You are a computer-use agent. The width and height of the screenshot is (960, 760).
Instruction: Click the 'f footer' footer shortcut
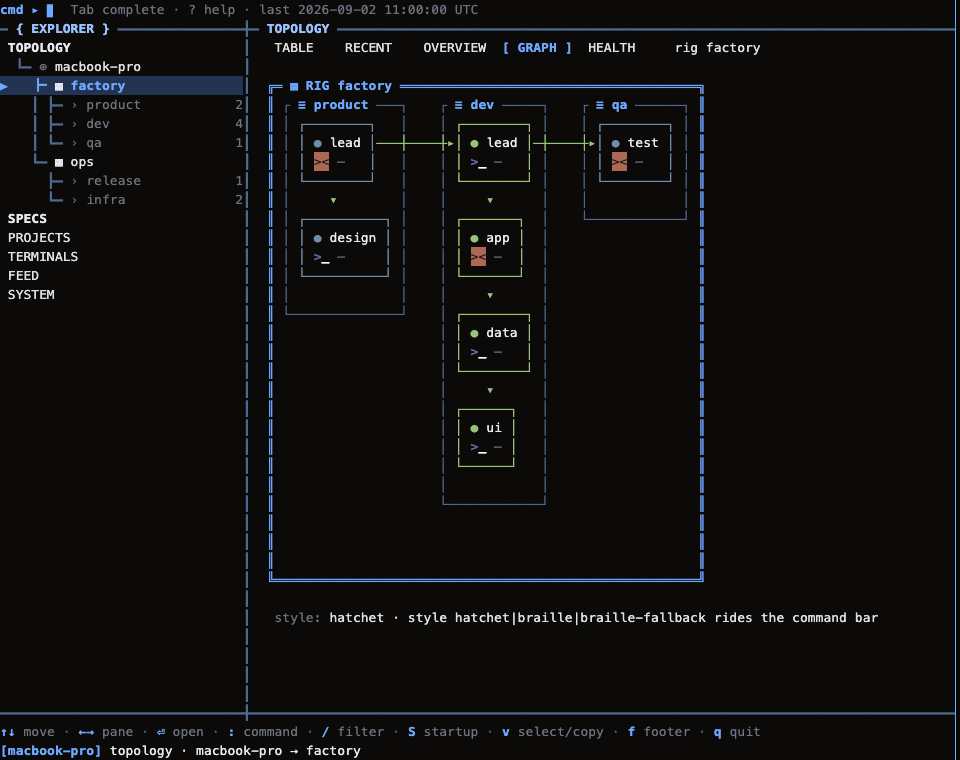tap(658, 732)
